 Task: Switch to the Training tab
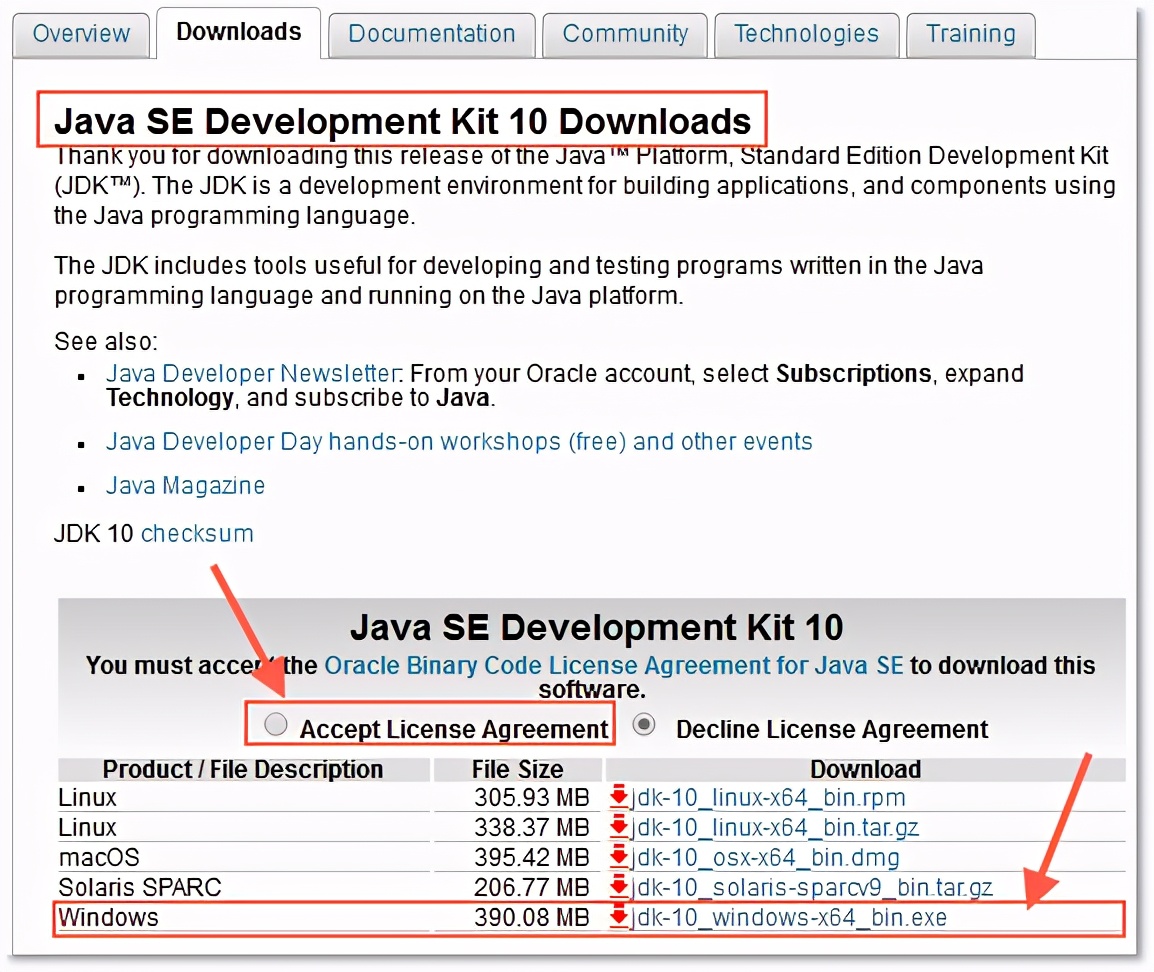point(970,34)
